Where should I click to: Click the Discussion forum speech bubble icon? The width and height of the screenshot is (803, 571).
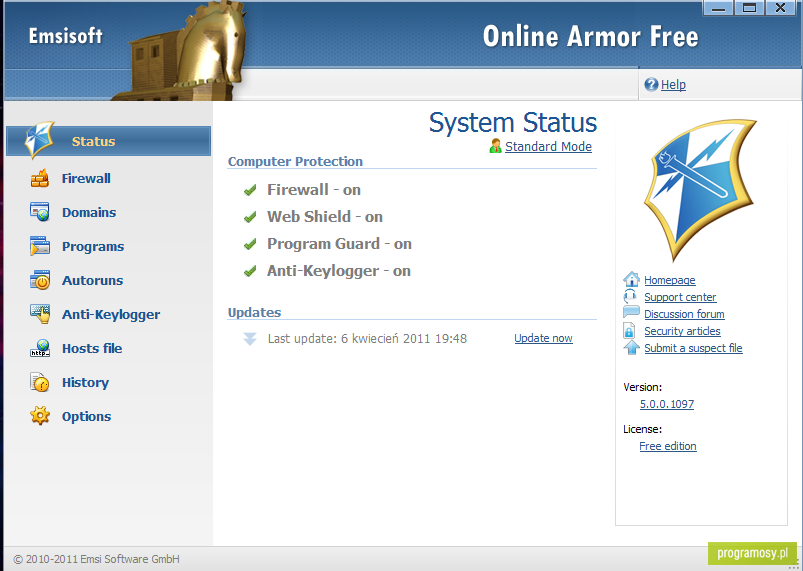pyautogui.click(x=631, y=313)
